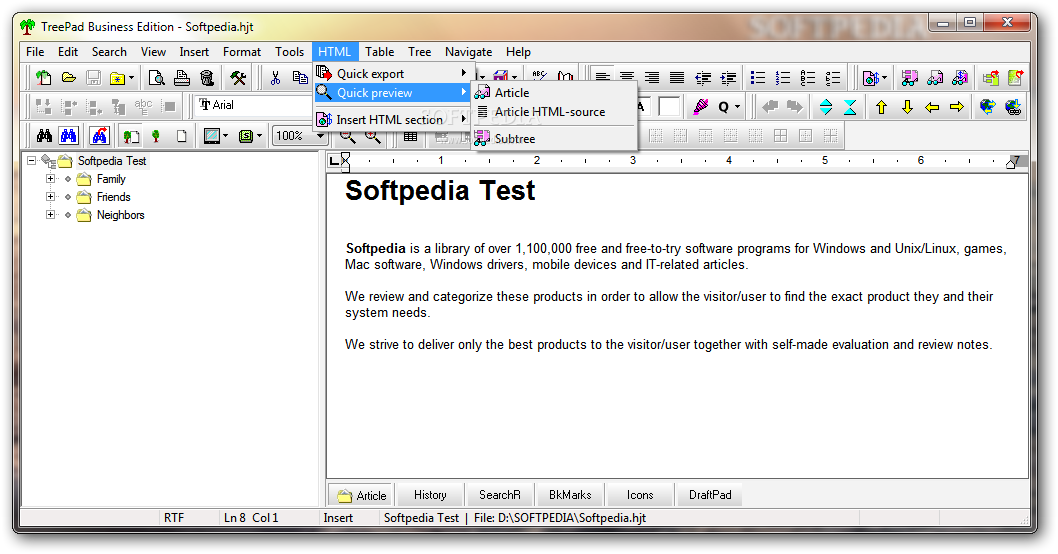Viewport: 1058px width, 554px height.
Task: Open the monitor icon dropdown arrow
Action: (225, 136)
